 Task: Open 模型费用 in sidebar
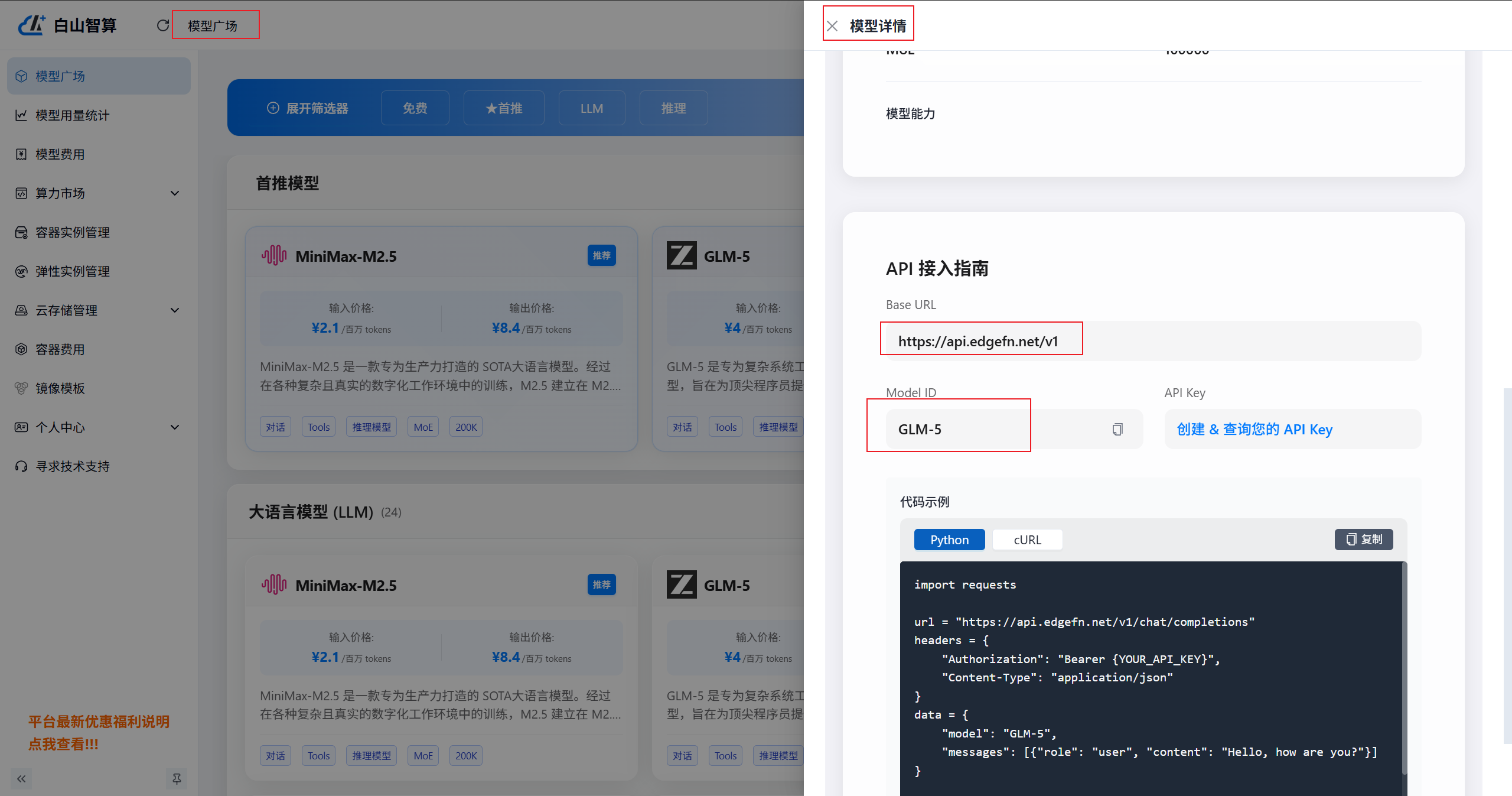[99, 154]
